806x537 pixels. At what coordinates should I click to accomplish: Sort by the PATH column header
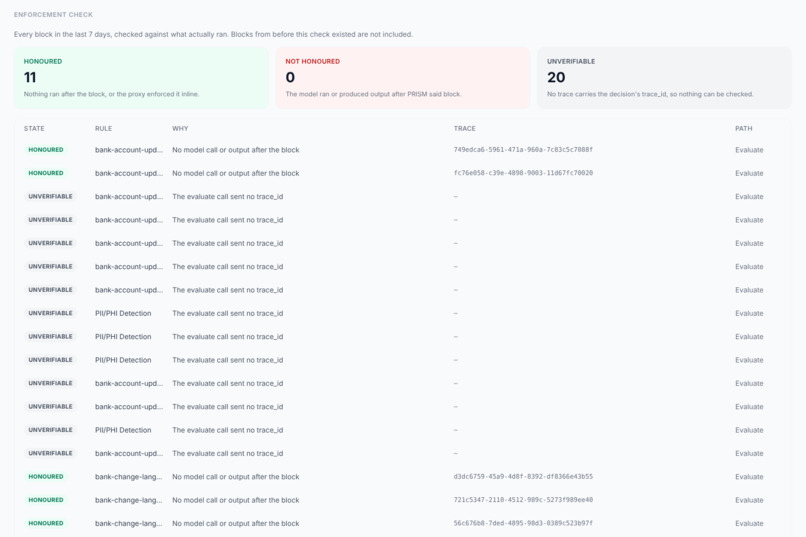coord(744,128)
